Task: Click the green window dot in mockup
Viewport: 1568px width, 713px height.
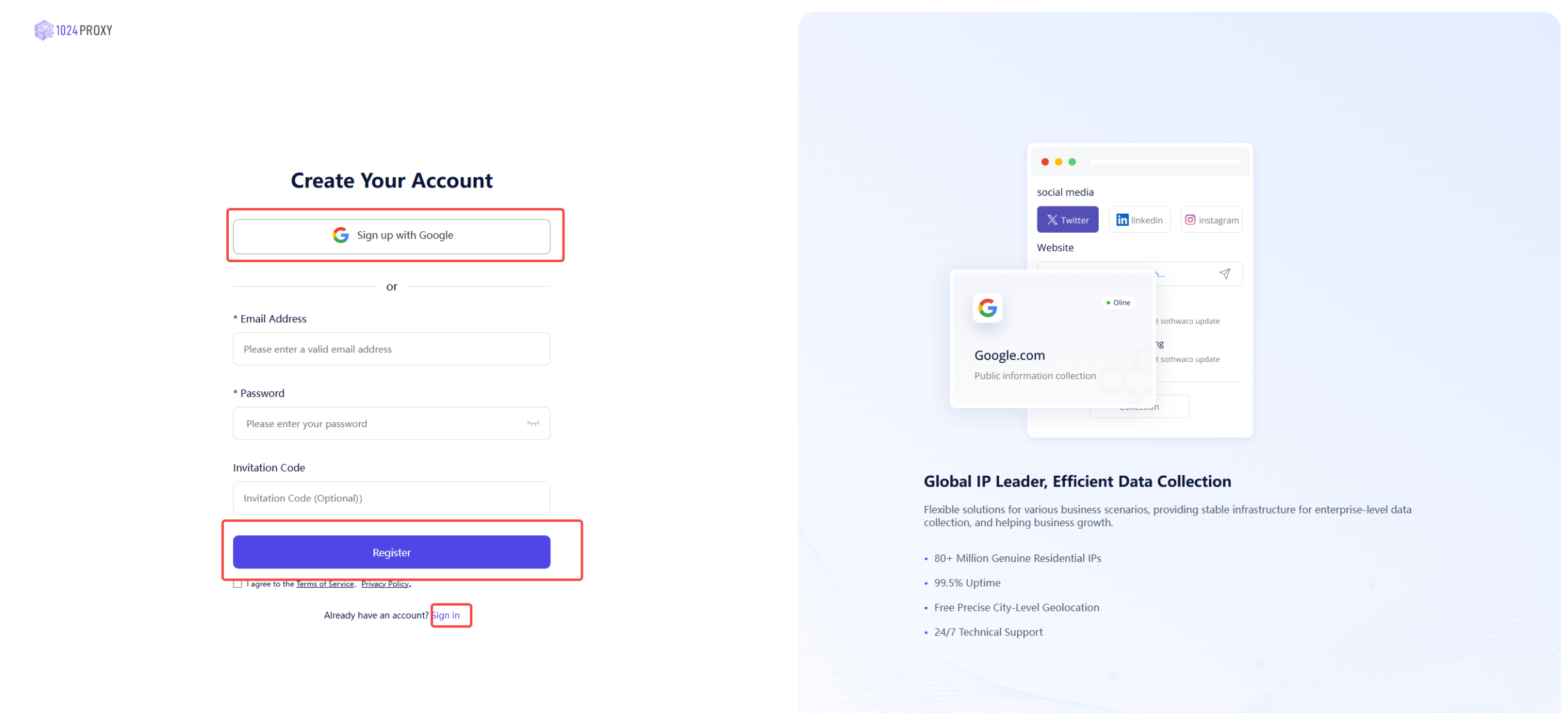Action: pyautogui.click(x=1073, y=162)
